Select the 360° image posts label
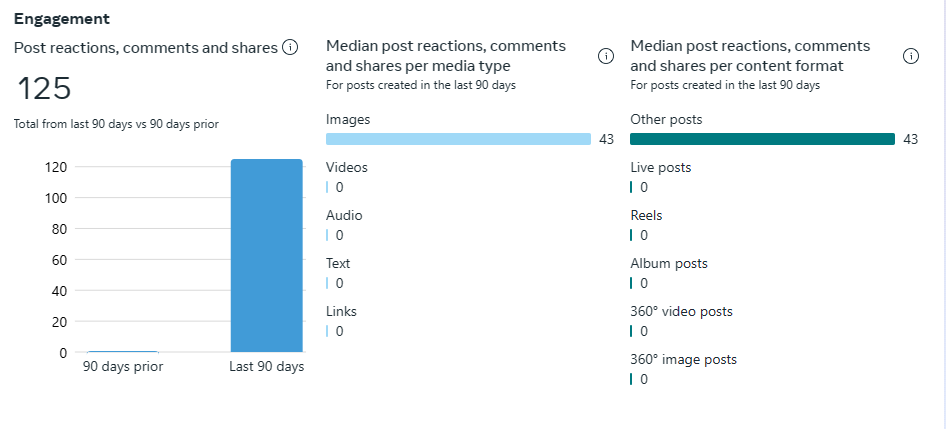The image size is (946, 429). point(683,359)
